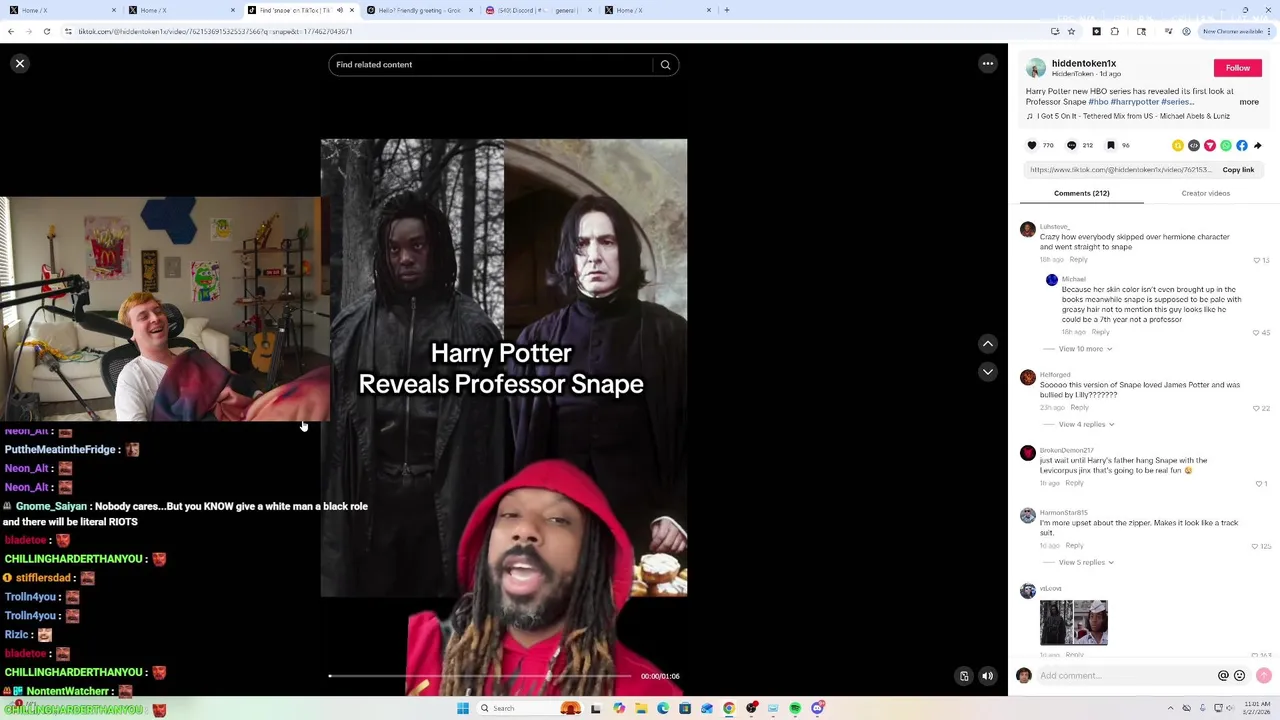Click the Copy link button
This screenshot has height=720, width=1280.
(1238, 170)
